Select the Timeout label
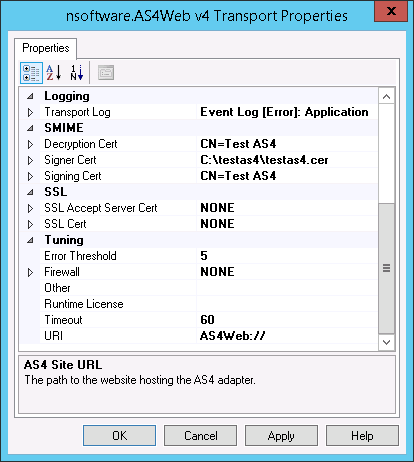 click(x=63, y=320)
